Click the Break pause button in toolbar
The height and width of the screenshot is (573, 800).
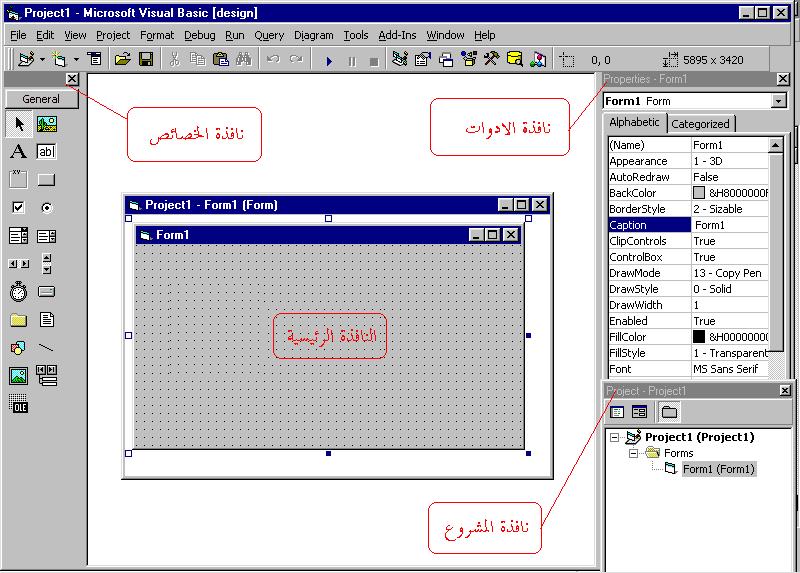[x=352, y=61]
